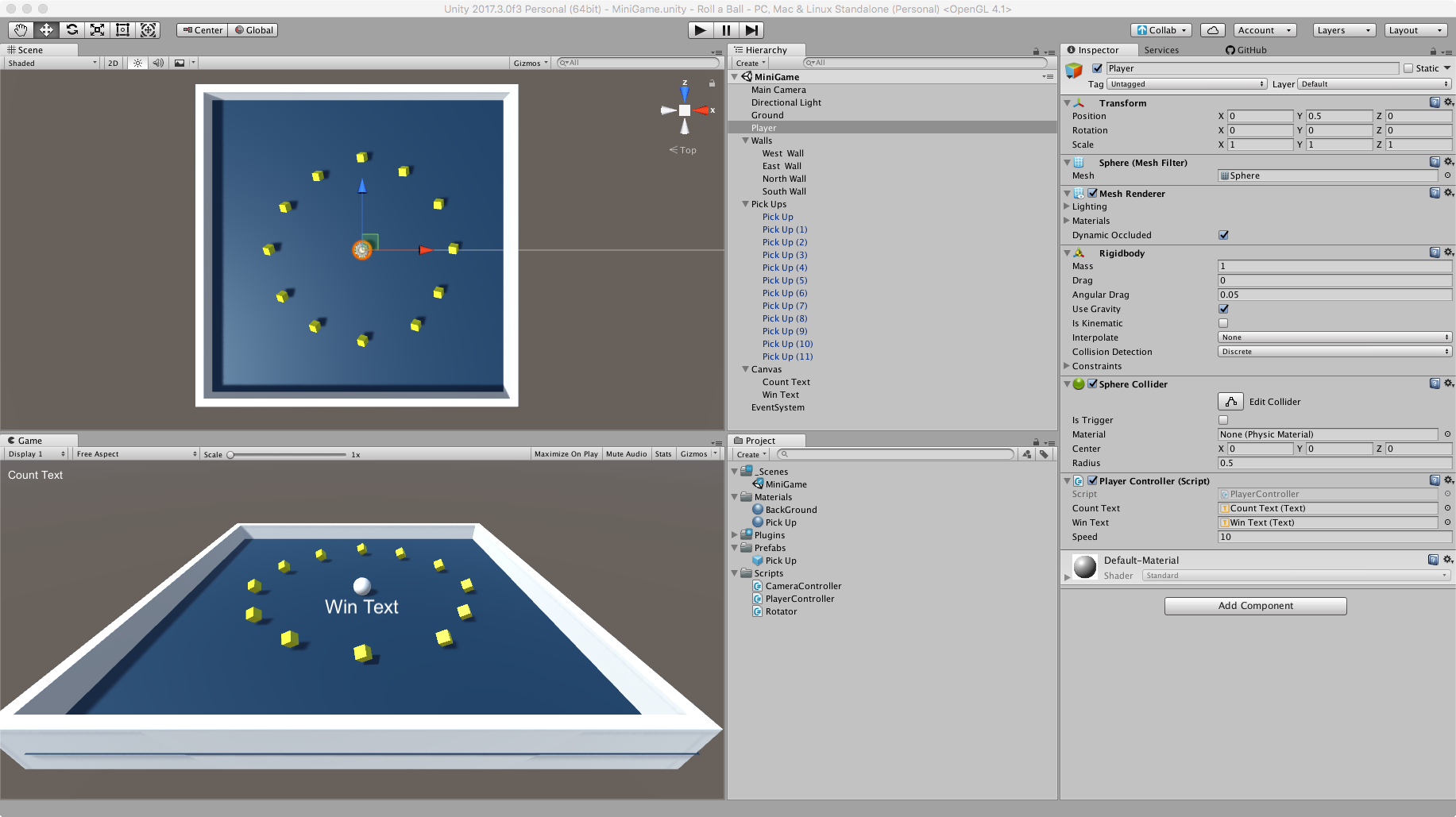Click the Add Component button
This screenshot has width=1456, height=817.
click(x=1255, y=606)
